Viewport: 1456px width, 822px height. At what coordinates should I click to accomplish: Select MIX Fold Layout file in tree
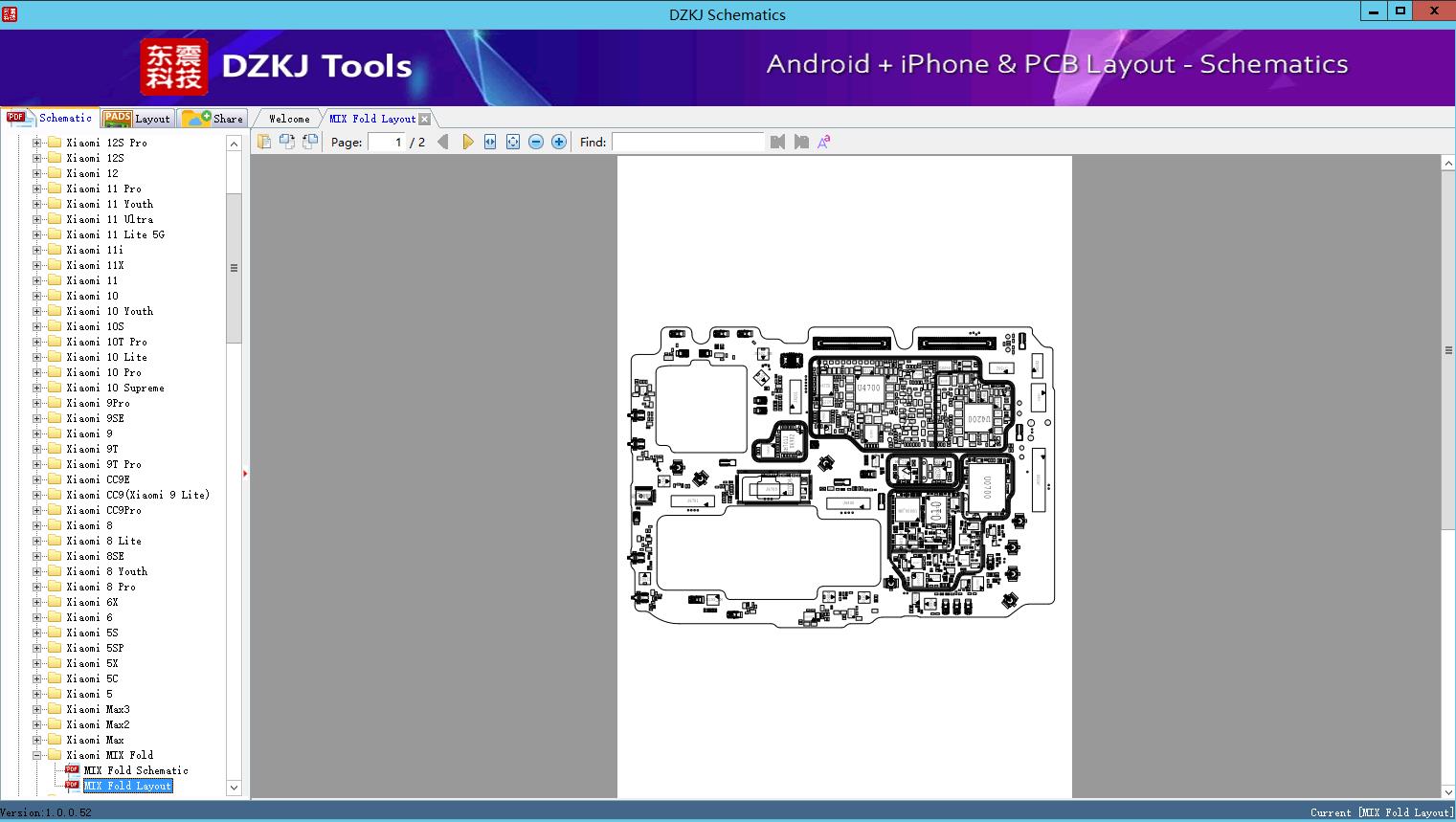(127, 786)
